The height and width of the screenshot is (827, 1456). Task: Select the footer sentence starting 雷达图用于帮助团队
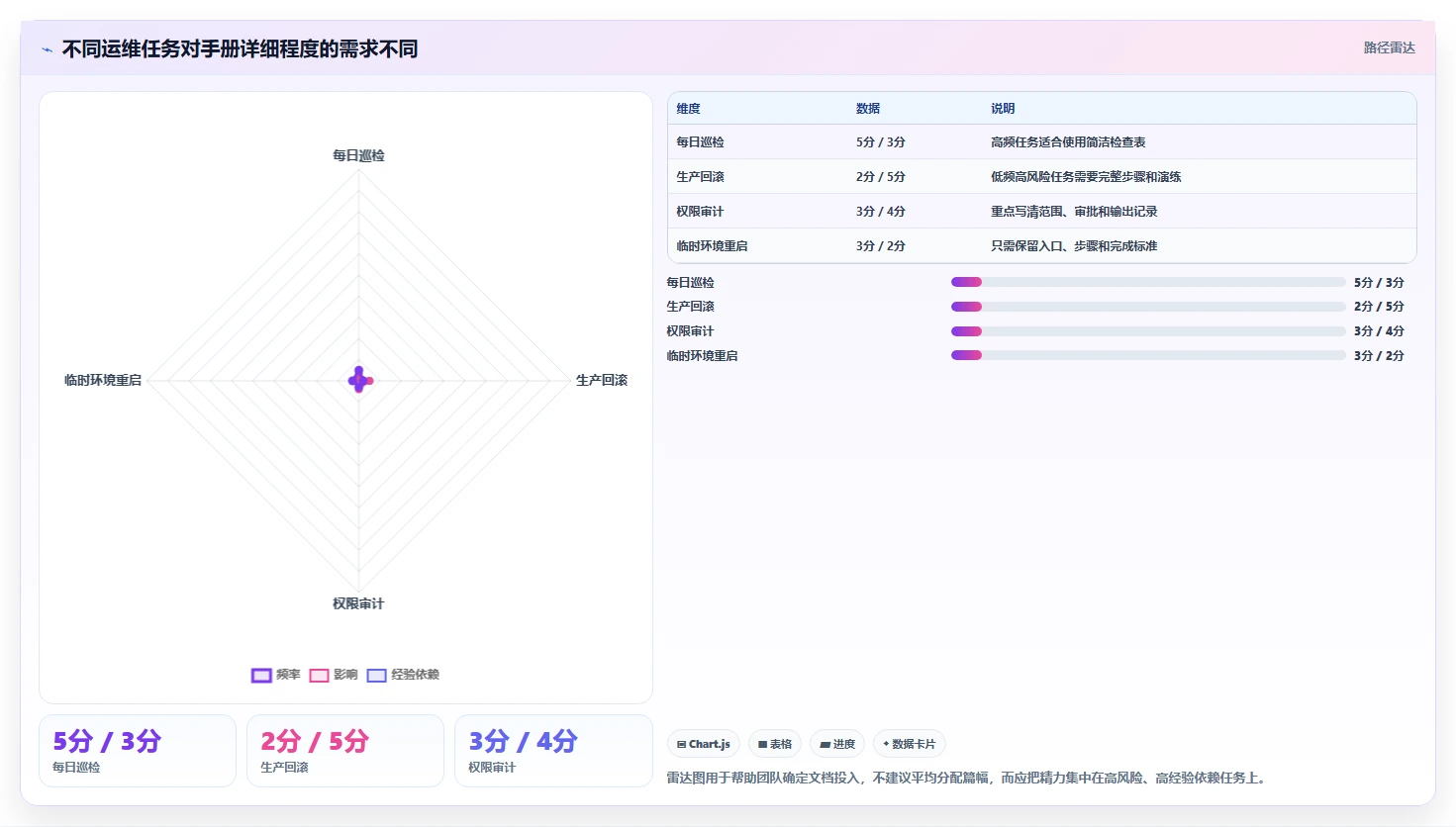[x=968, y=779]
